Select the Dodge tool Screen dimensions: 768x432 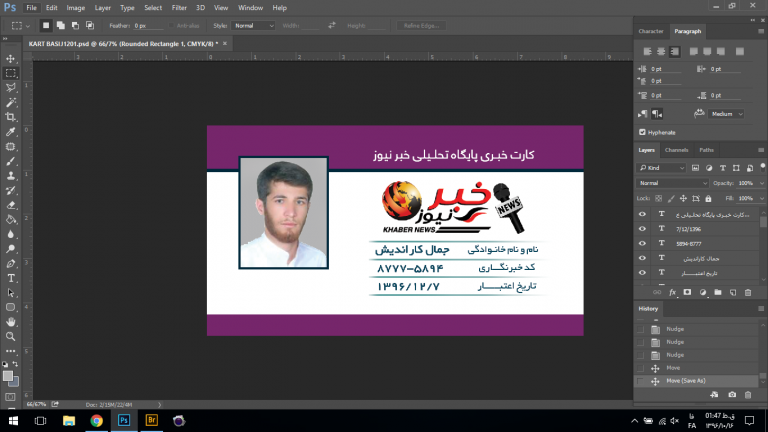(10, 249)
